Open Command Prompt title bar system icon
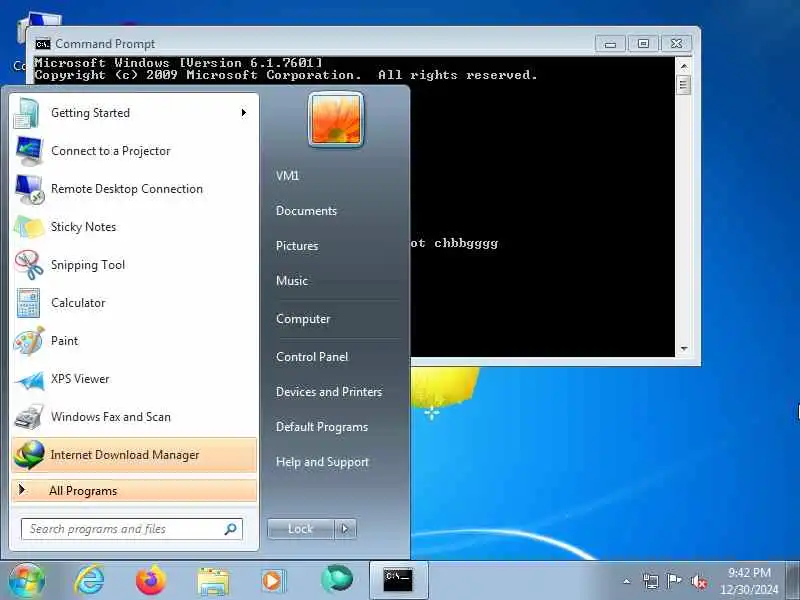800x600 pixels. [x=43, y=44]
